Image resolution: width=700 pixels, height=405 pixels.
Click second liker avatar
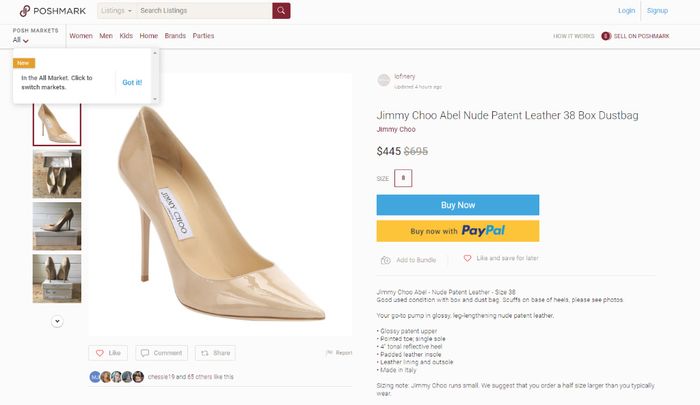[106, 377]
